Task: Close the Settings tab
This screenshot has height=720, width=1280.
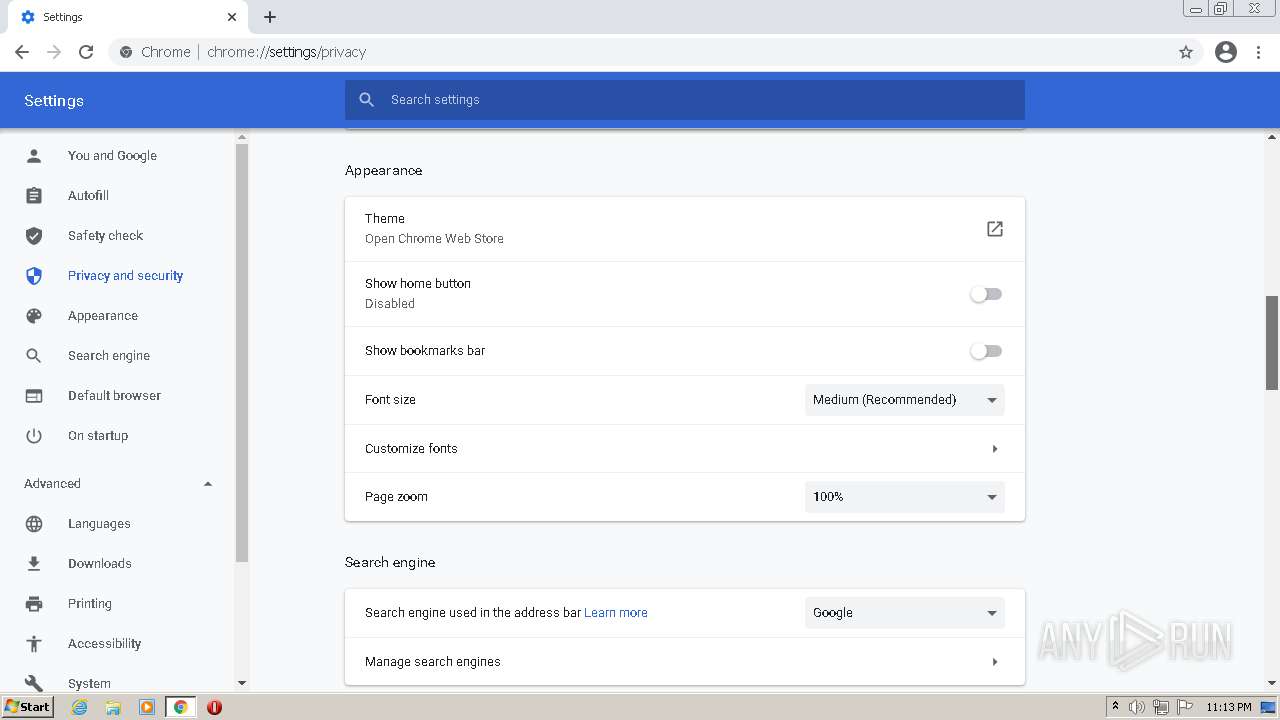Action: 232,17
